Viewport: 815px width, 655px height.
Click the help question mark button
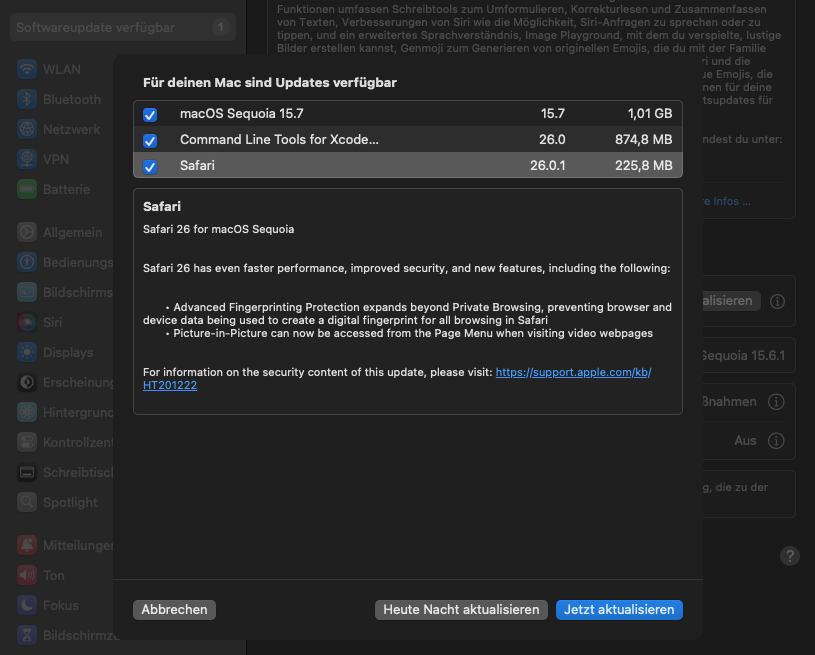click(790, 556)
